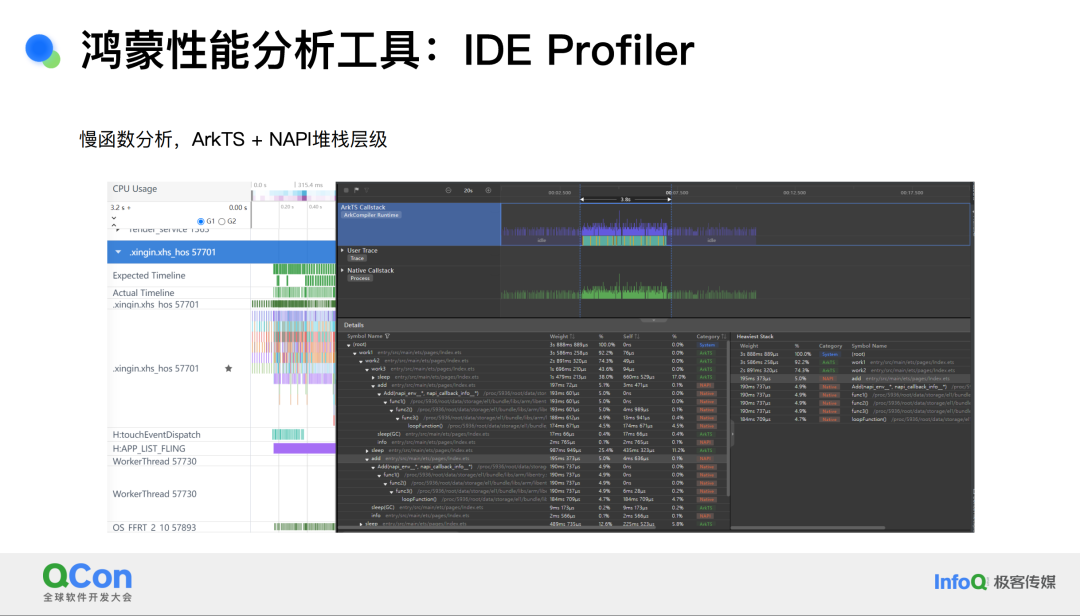This screenshot has height=616, width=1080.
Task: Click the 00:02.500 mark on the time ruler
Action: 559,193
